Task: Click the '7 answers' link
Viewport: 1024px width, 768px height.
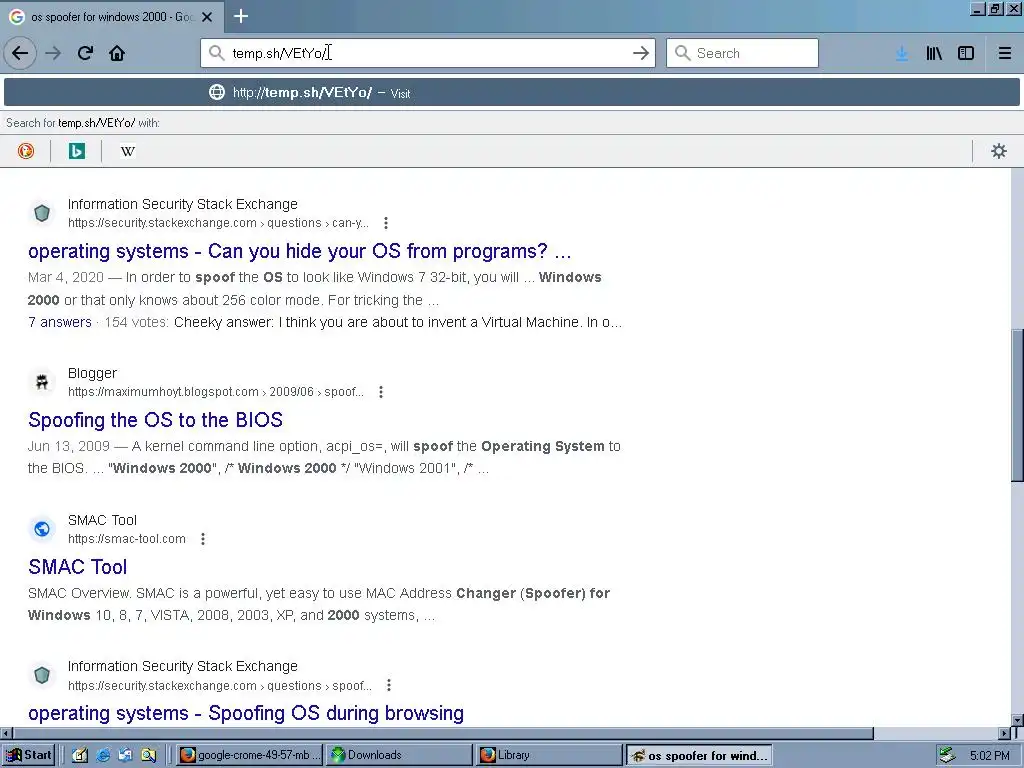Action: click(59, 322)
